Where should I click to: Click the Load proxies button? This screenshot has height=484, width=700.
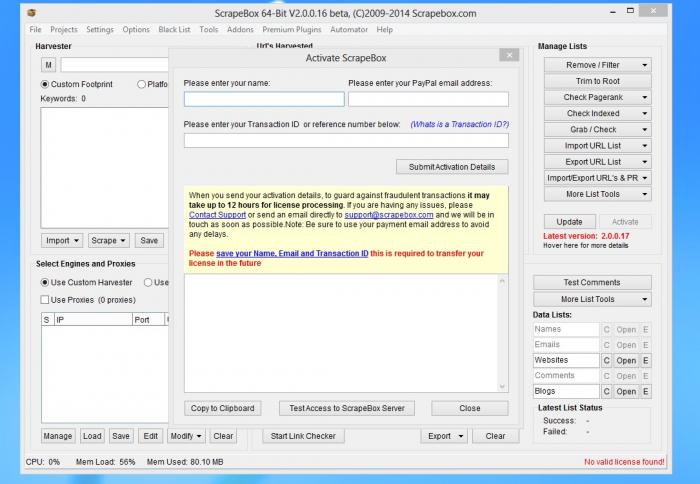92,436
